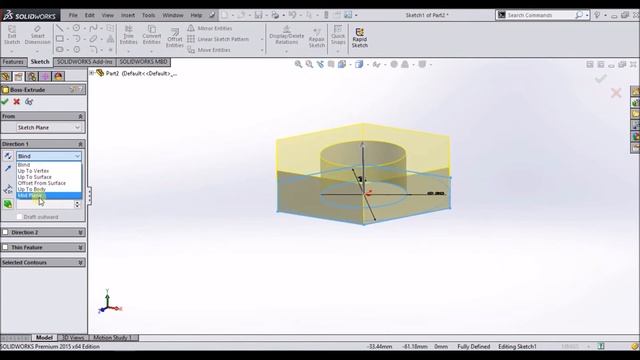Collapse the From section
The image size is (640, 360).
(x=80, y=116)
